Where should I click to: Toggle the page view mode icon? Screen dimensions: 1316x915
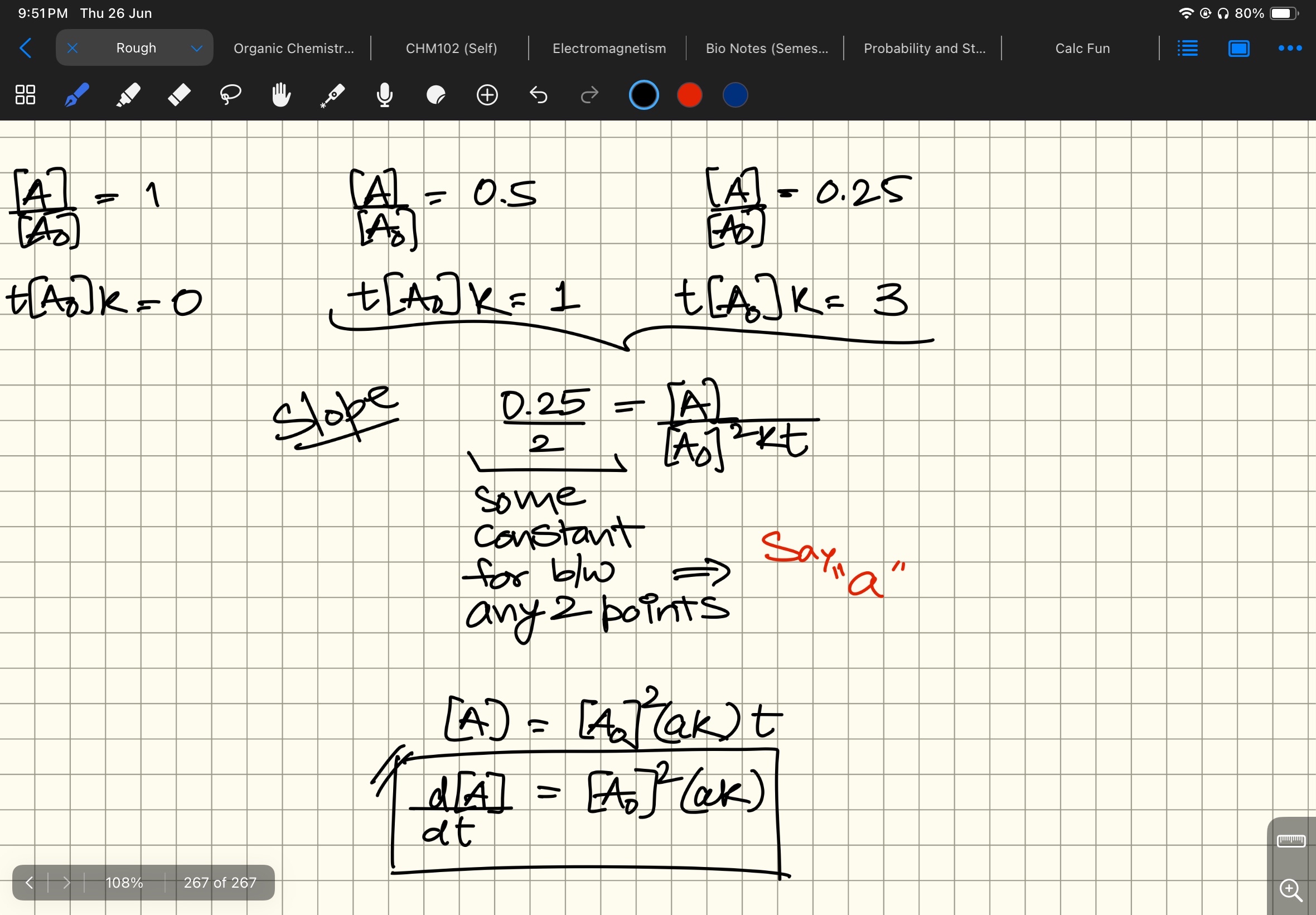[1238, 48]
